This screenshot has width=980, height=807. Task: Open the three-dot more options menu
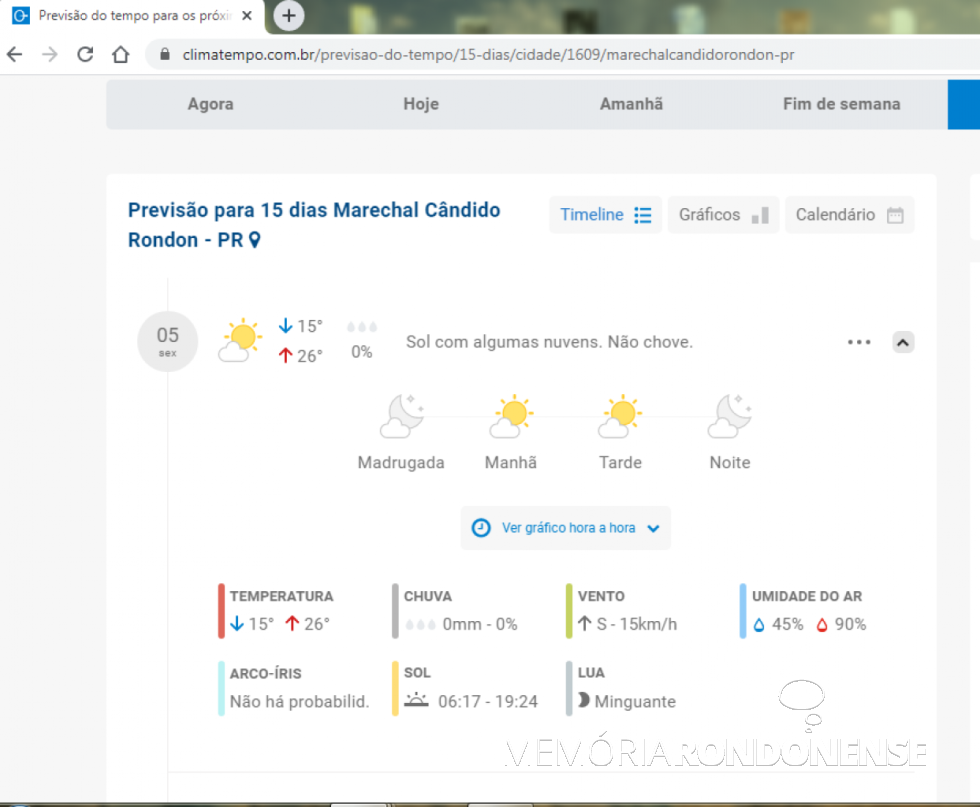pyautogui.click(x=859, y=342)
